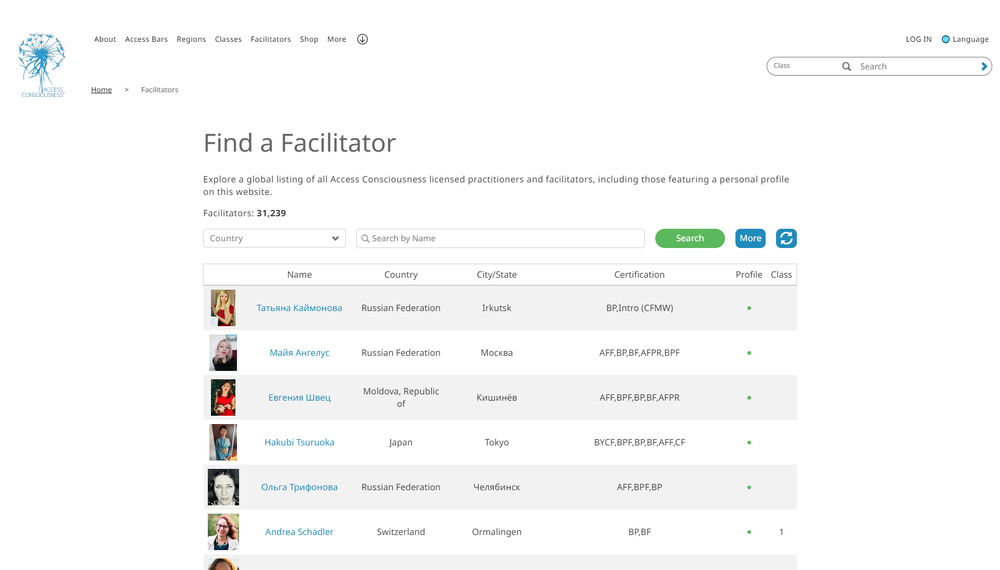Open the Class search type selector

click(802, 66)
